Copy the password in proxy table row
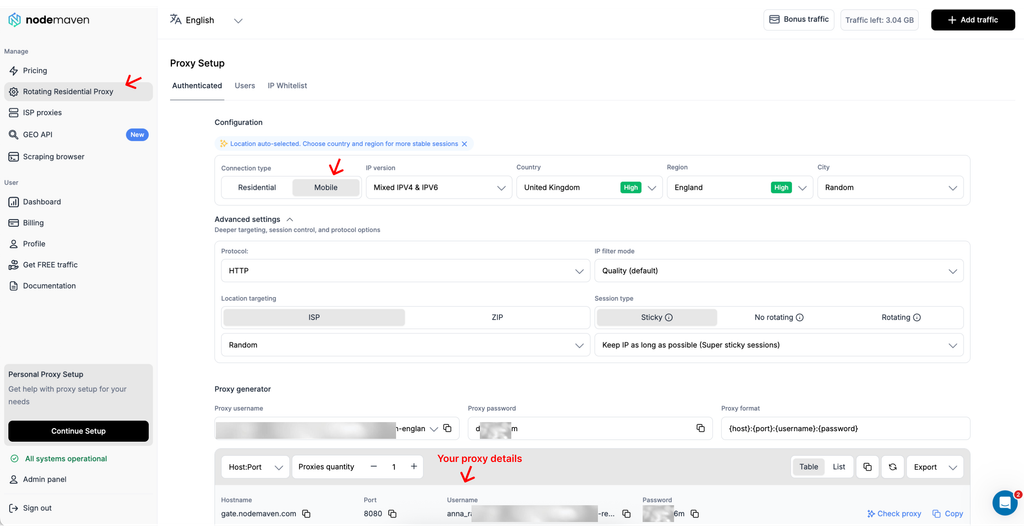 pyautogui.click(x=695, y=514)
